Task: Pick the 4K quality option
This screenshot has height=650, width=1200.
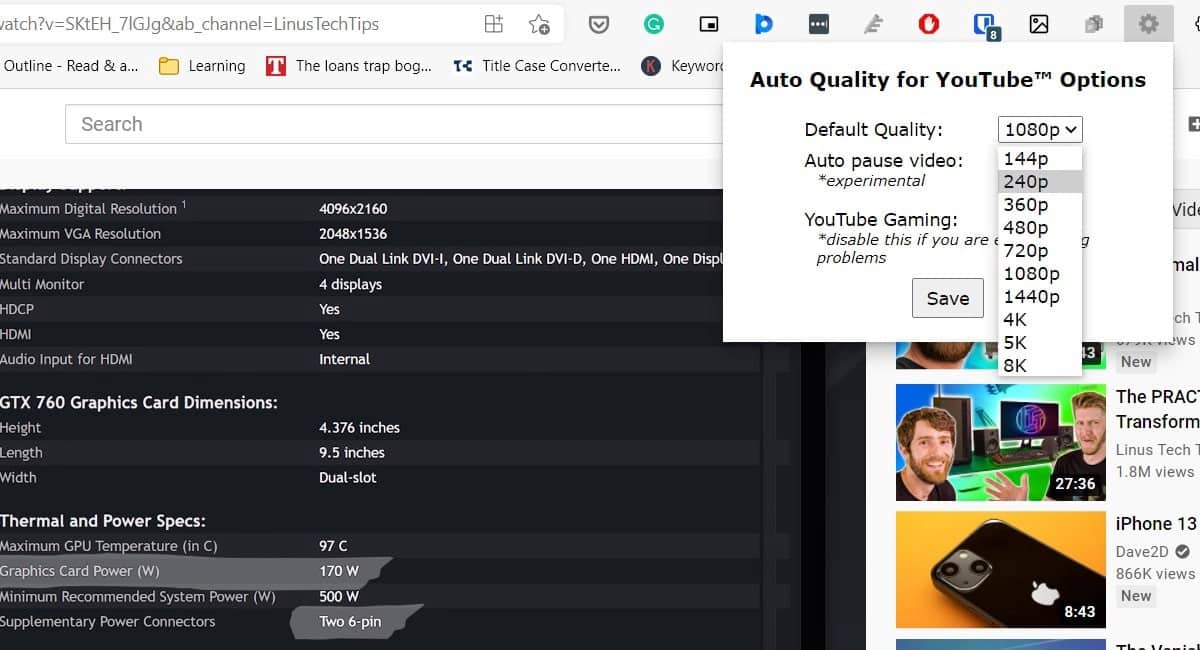Action: click(1015, 319)
